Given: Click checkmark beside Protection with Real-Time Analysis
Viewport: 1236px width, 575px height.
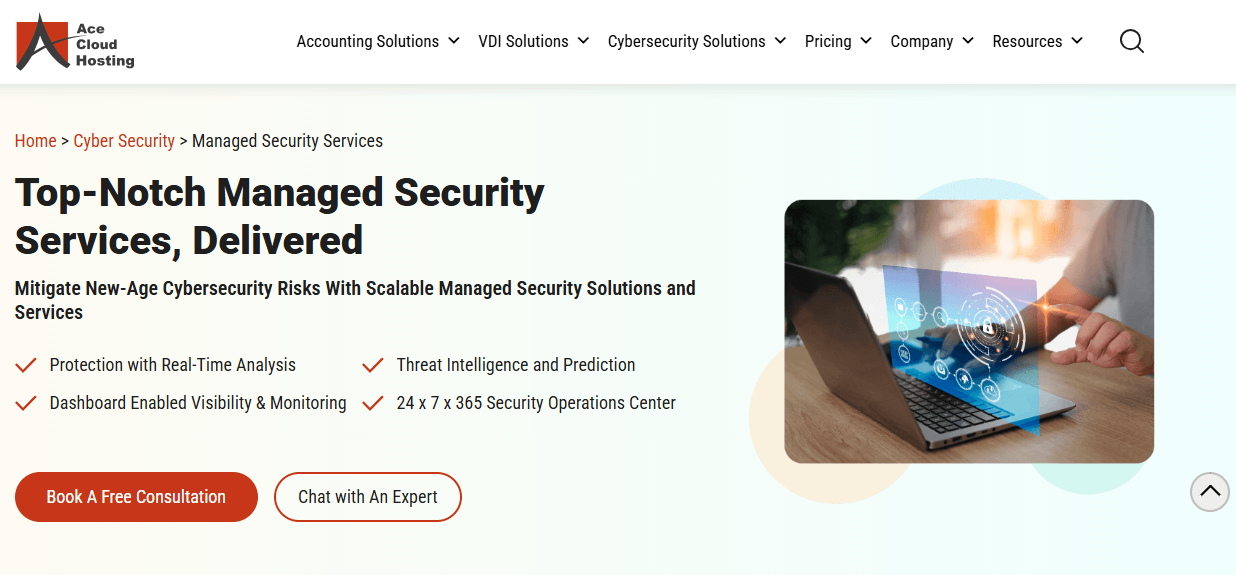Looking at the screenshot, I should click(x=26, y=365).
